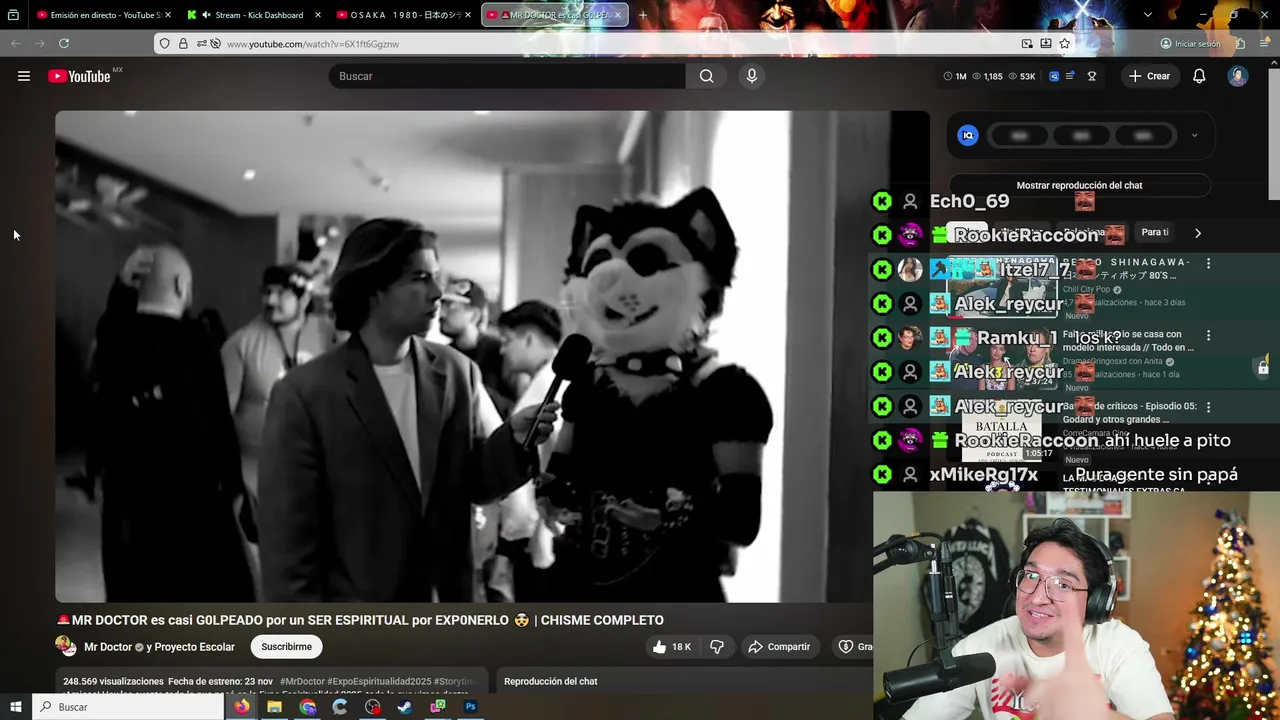Select the Para ti chip
This screenshot has height=720, width=1280.
pyautogui.click(x=1155, y=232)
